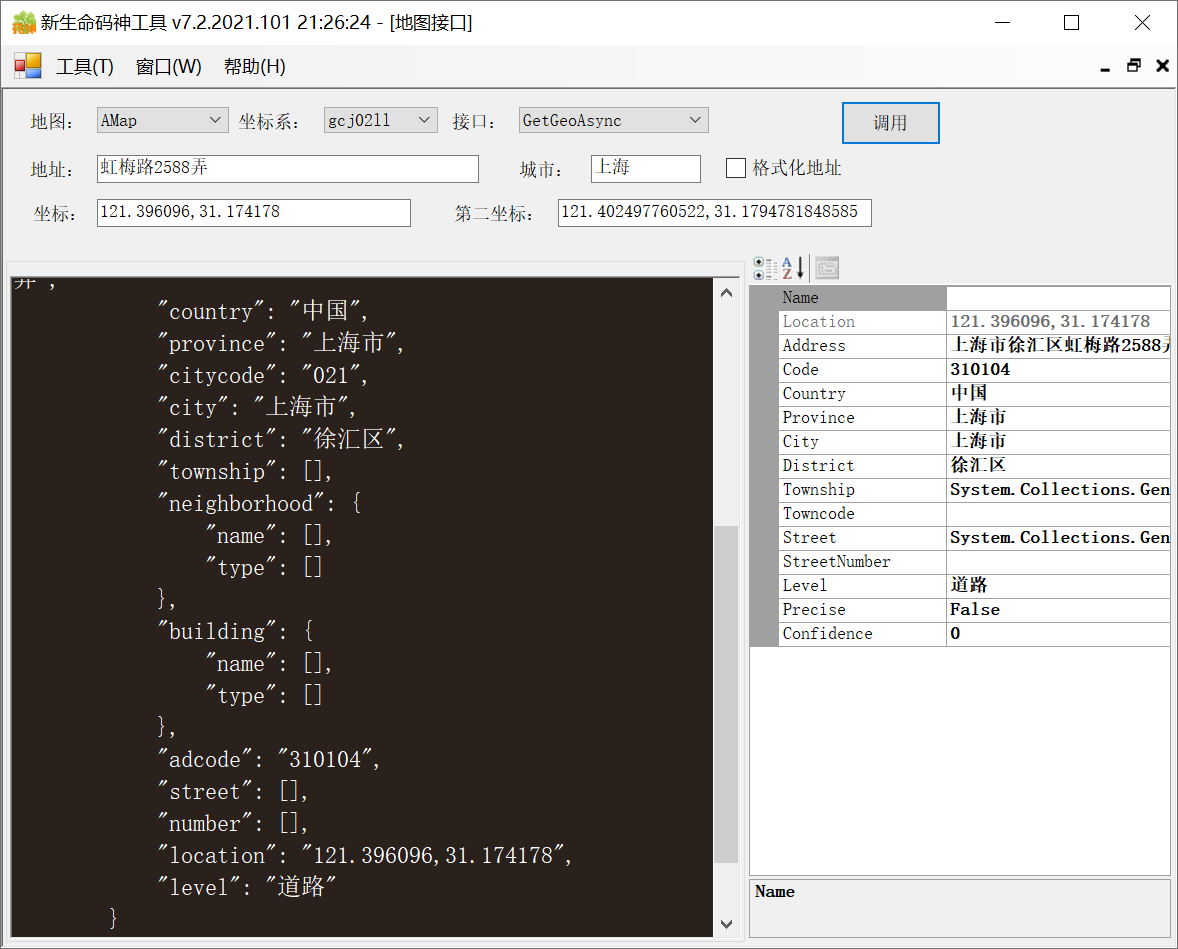Restore the inner 地图接口 child window
The height and width of the screenshot is (949, 1178).
(1134, 66)
